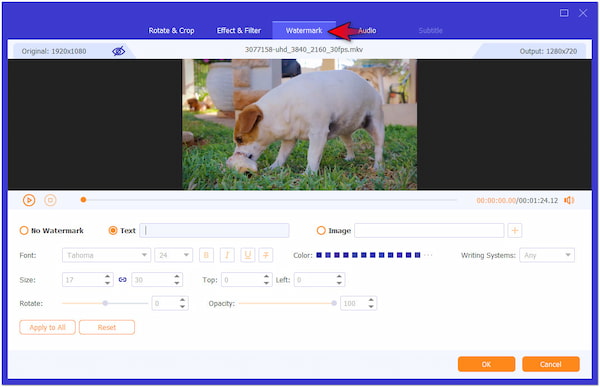Viewport: 600px width, 387px height.
Task: Pick the first color swatch
Action: [319, 255]
